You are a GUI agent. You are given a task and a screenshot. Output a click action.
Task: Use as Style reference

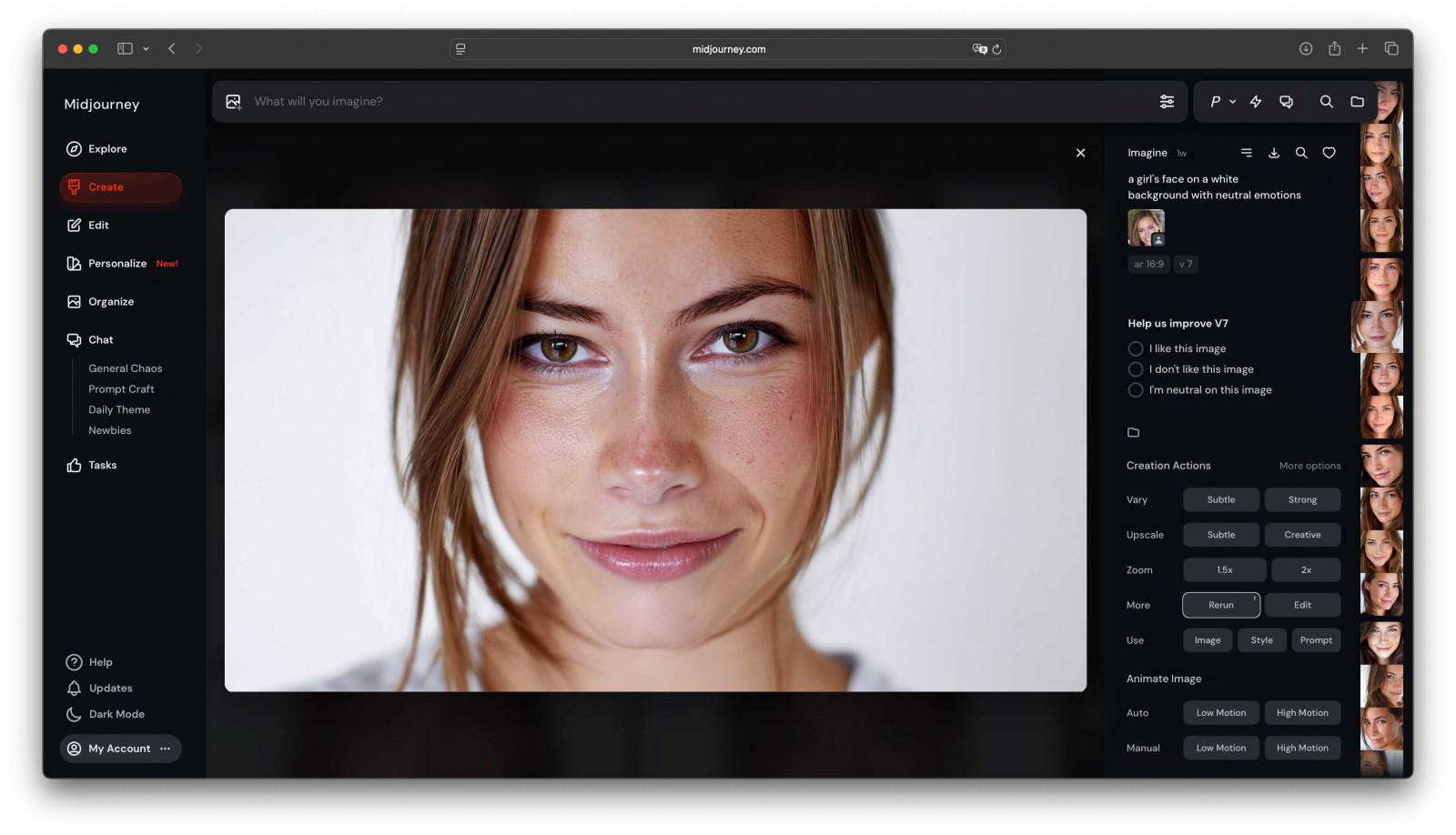coord(1261,640)
